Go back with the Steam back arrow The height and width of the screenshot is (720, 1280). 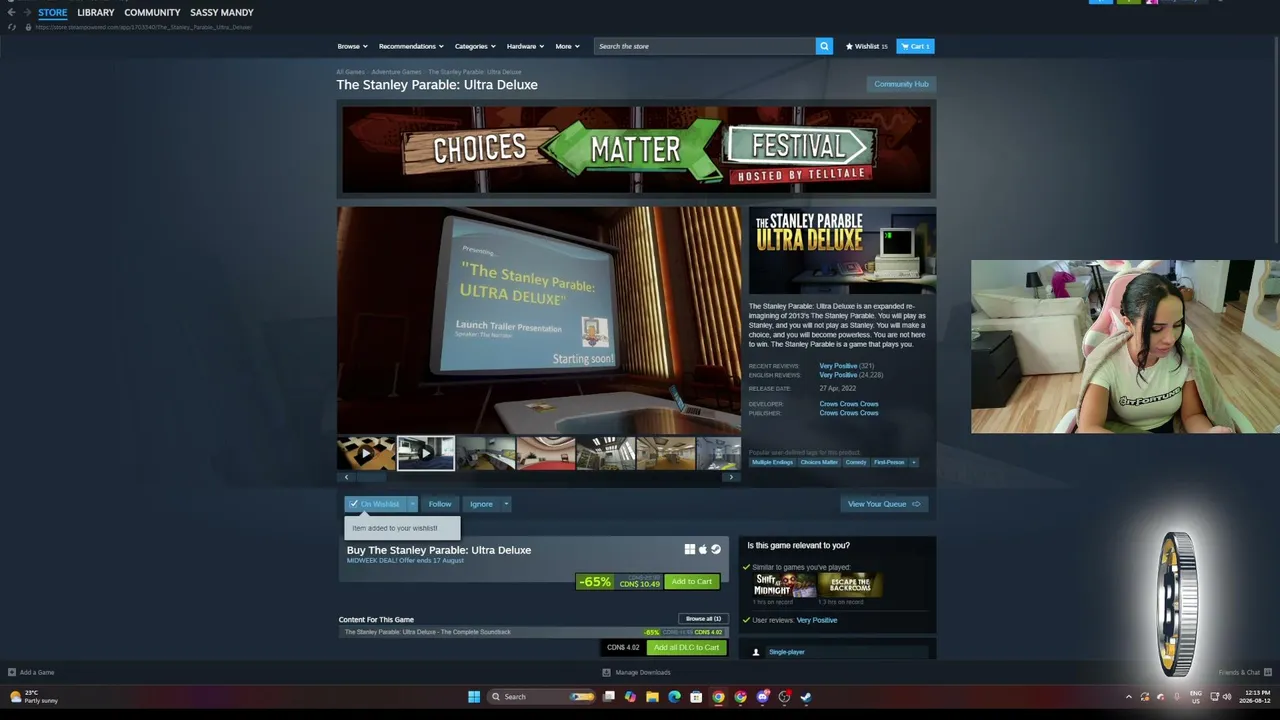click(11, 12)
